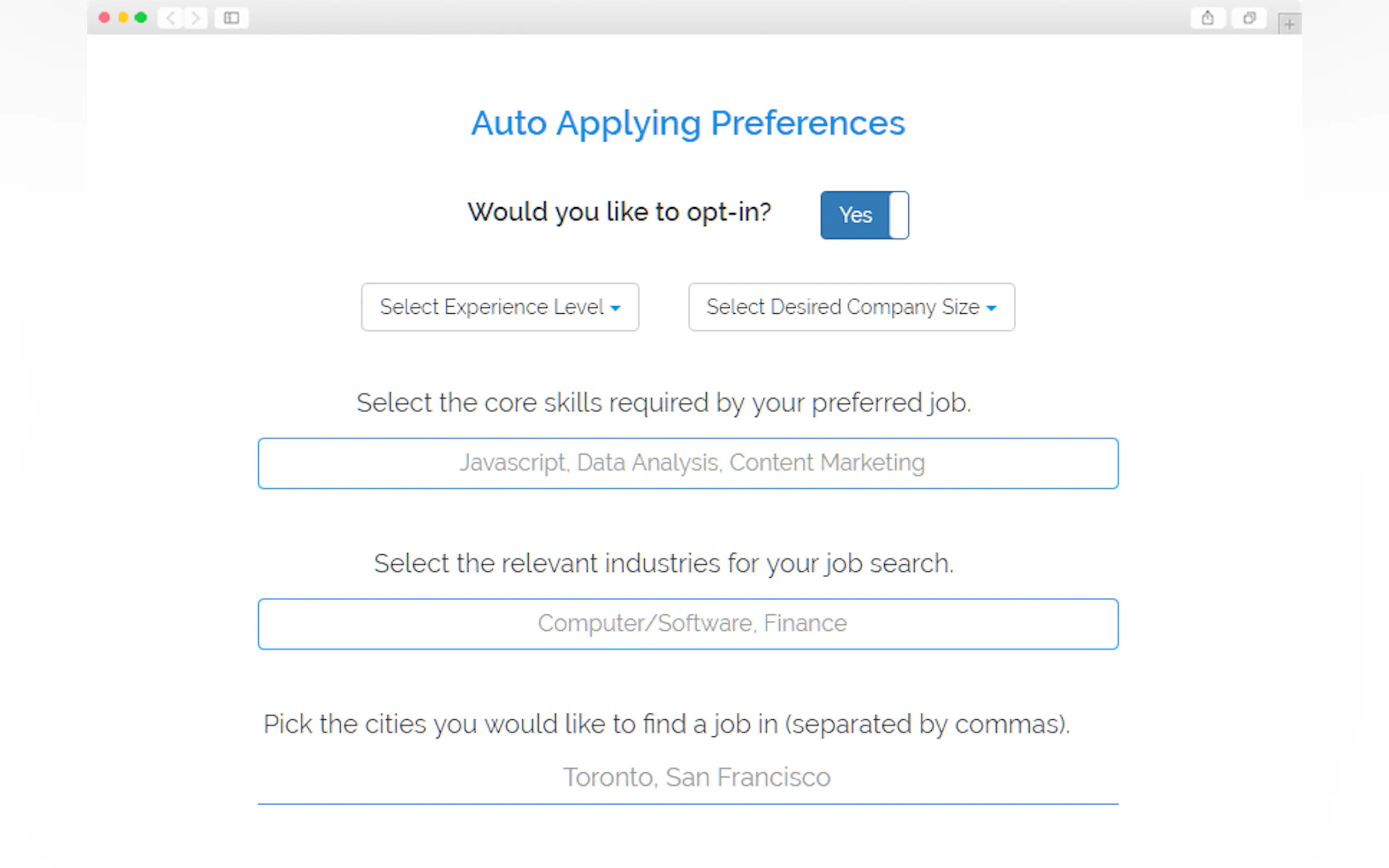
Task: Toggle the opt-in Yes switch
Action: coord(864,215)
